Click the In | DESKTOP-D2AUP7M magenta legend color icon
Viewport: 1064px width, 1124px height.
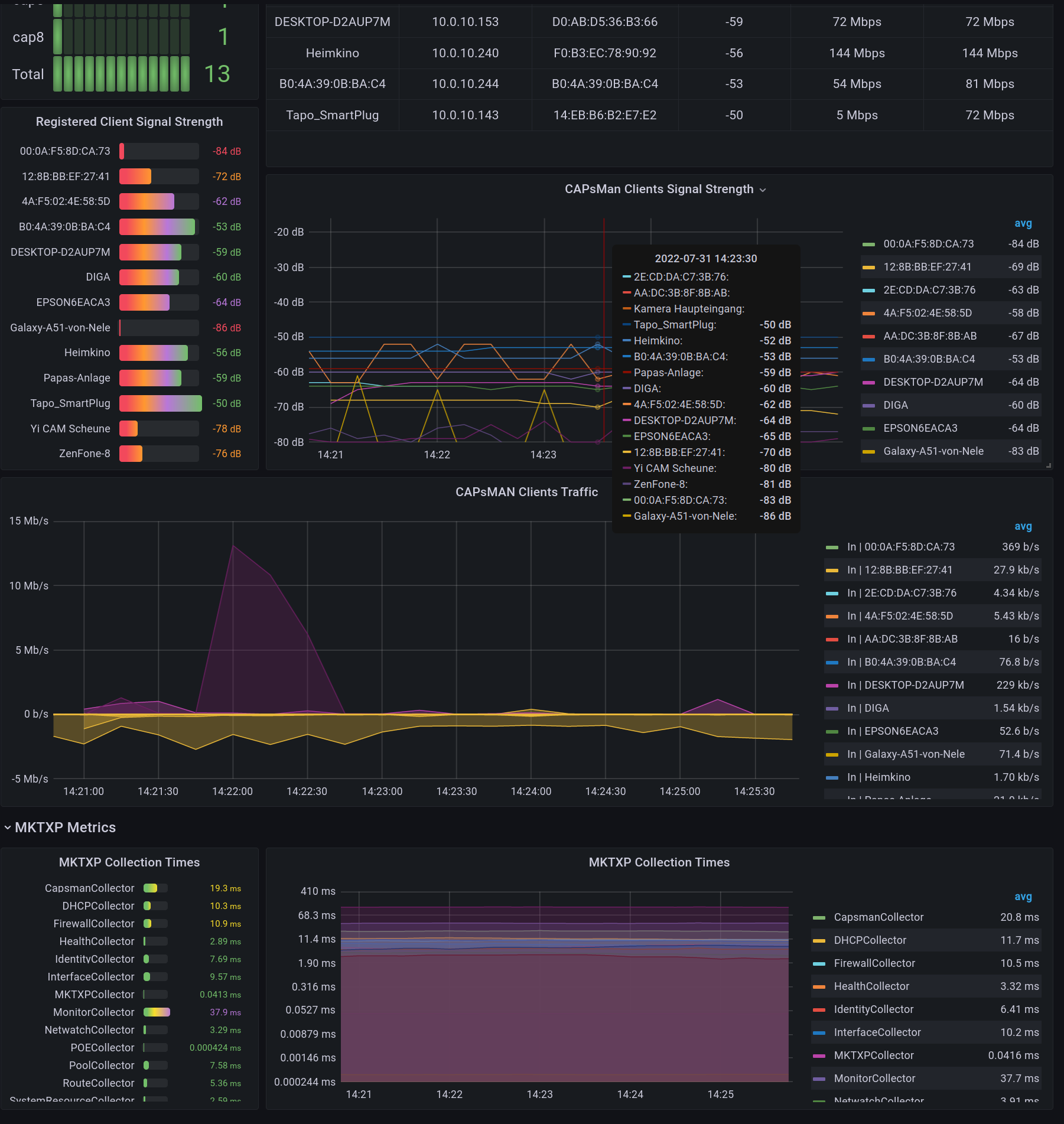point(832,686)
